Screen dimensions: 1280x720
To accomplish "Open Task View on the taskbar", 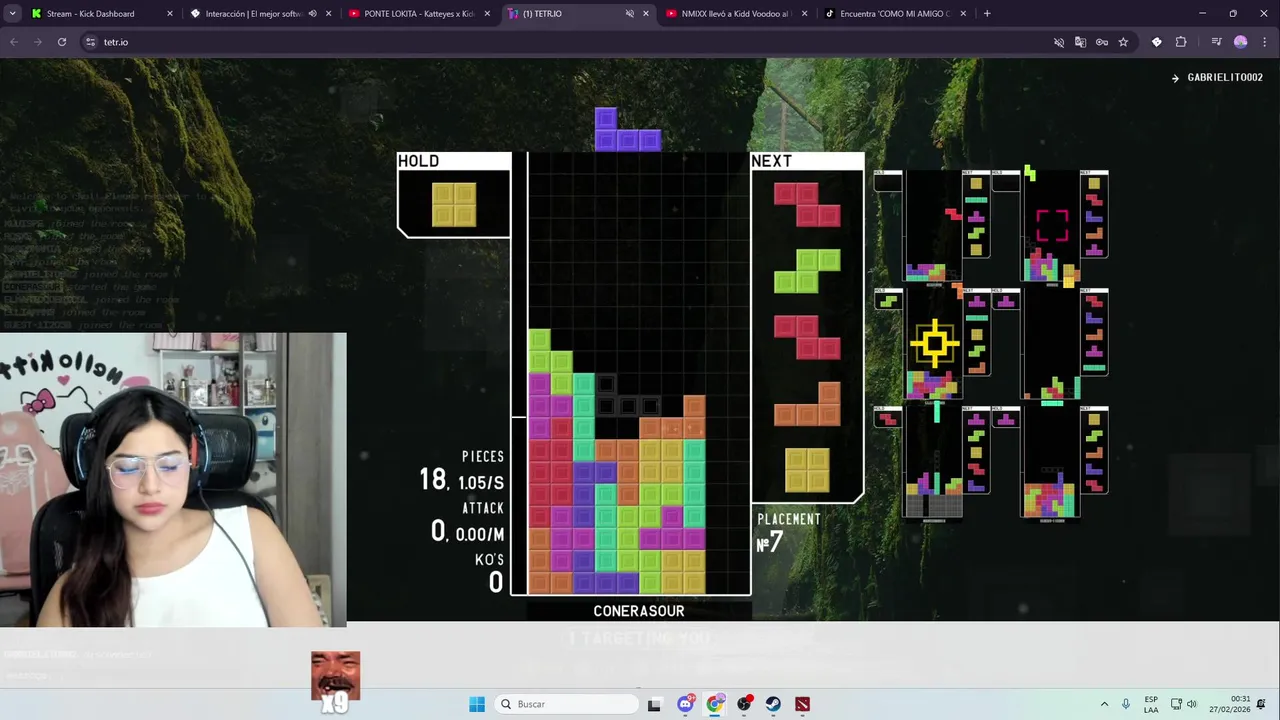I will click(x=654, y=704).
